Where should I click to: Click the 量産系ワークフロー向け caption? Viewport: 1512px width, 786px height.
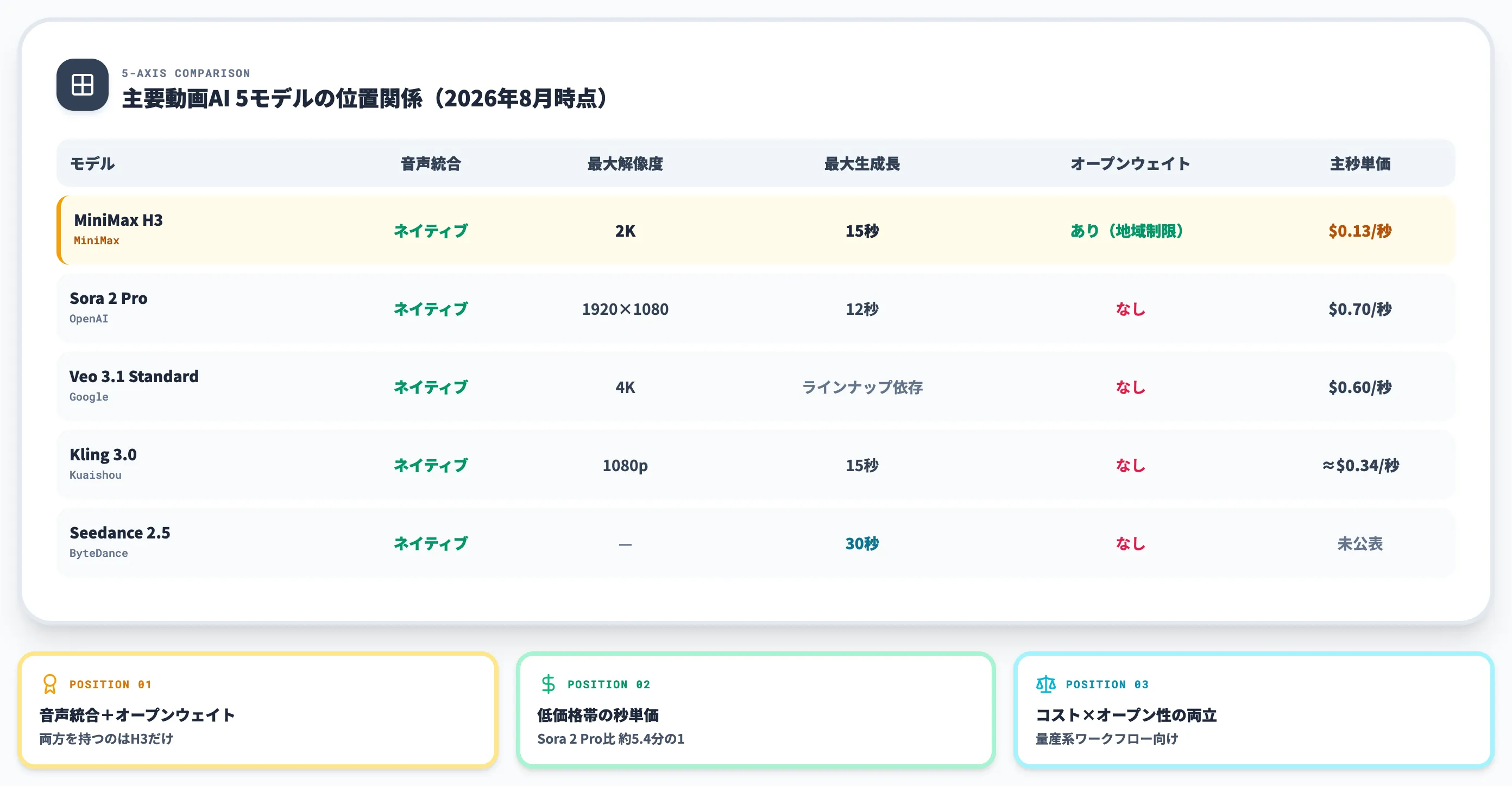1107,739
